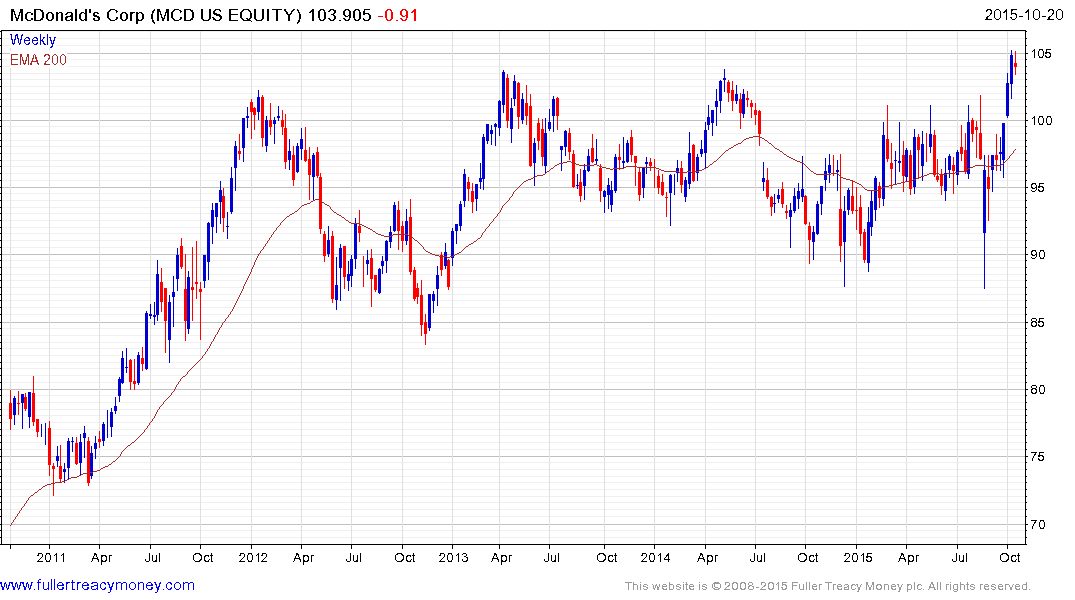Select the price change value -0.91
1075x600 pixels.
pos(398,15)
